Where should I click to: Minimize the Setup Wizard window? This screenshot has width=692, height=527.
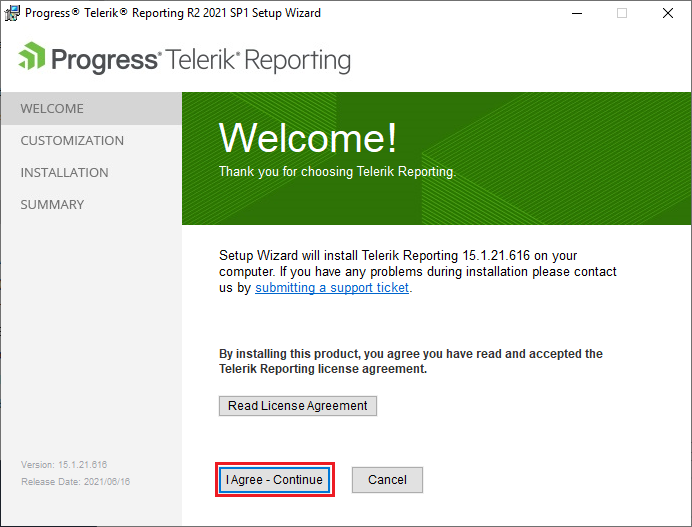[x=577, y=13]
